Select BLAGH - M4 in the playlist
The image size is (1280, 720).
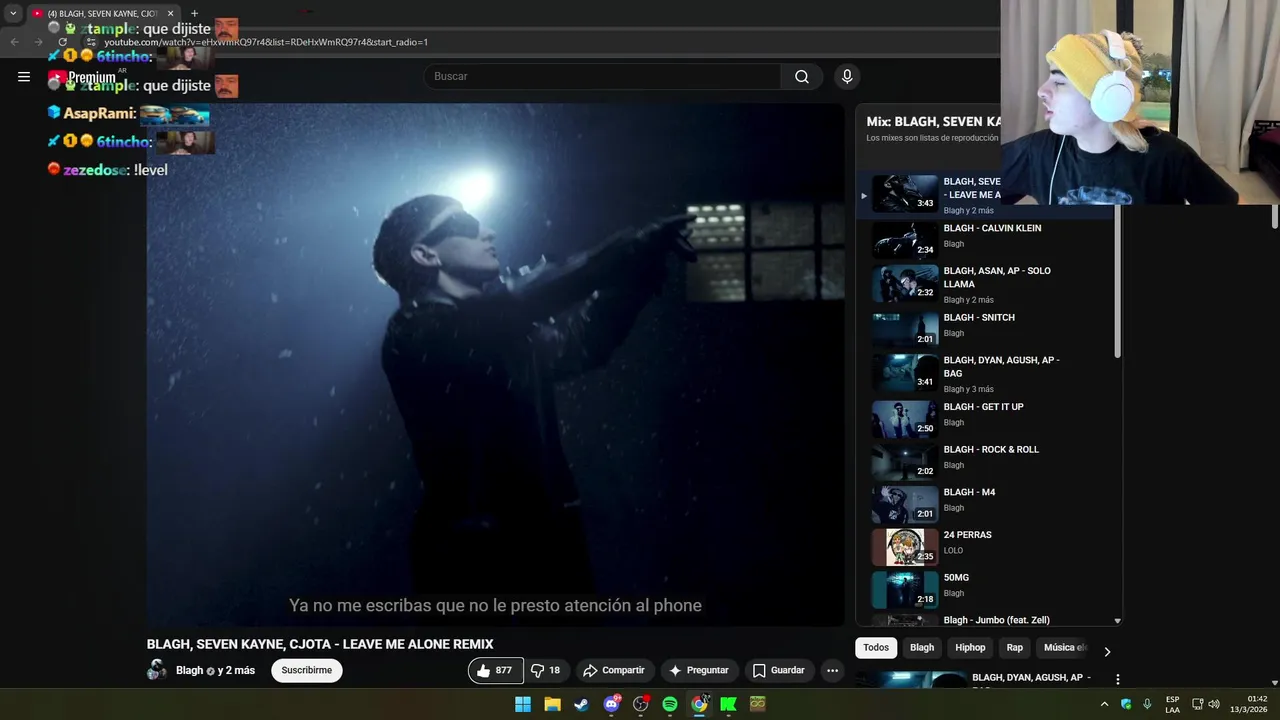coord(969,492)
